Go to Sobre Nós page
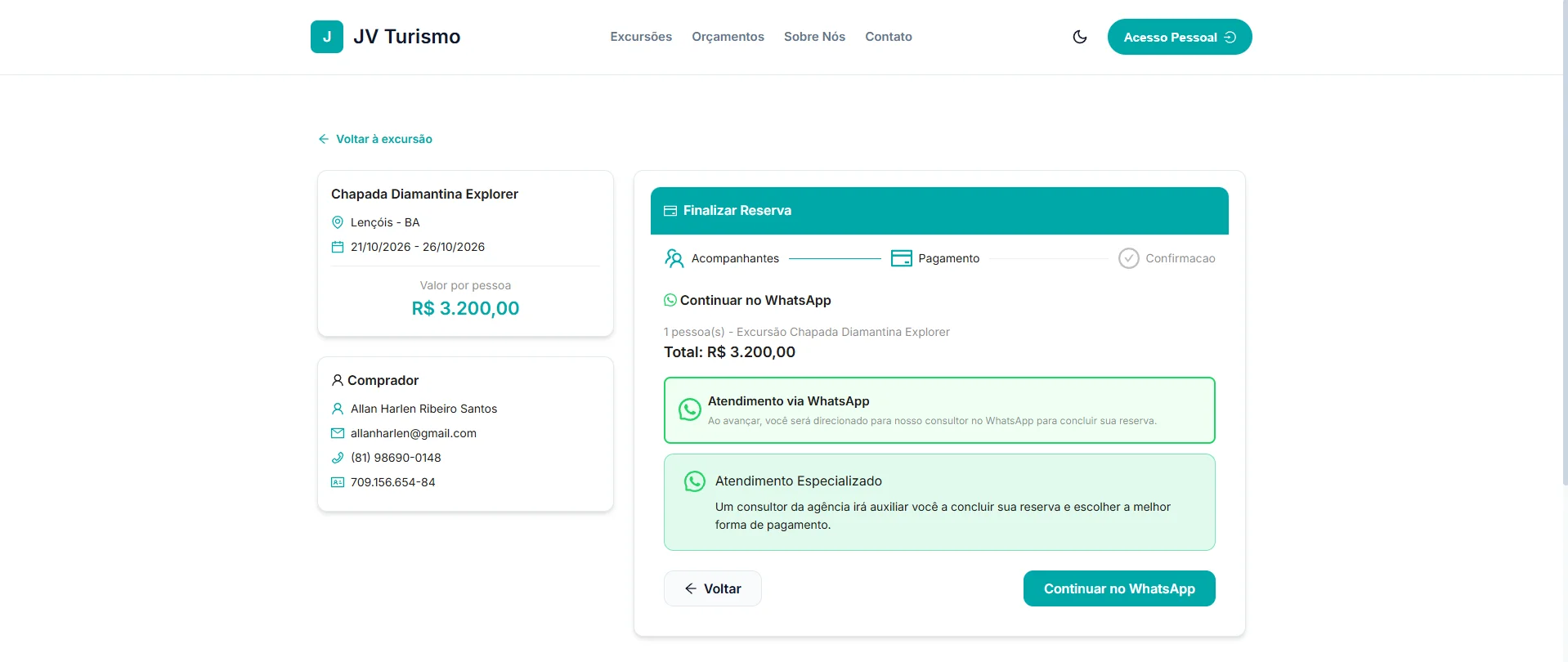The image size is (1568, 662). [x=814, y=37]
